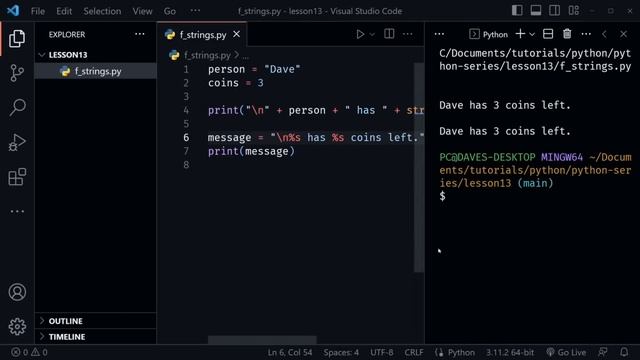The height and width of the screenshot is (360, 640).
Task: Open editor More Actions ellipsis
Action: [x=407, y=34]
